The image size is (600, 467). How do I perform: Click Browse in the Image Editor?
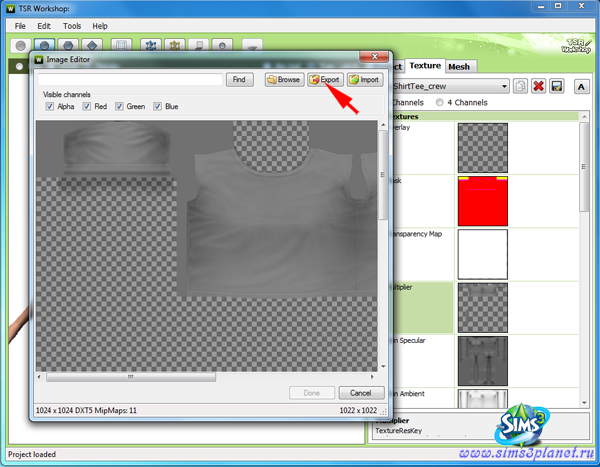coord(285,80)
